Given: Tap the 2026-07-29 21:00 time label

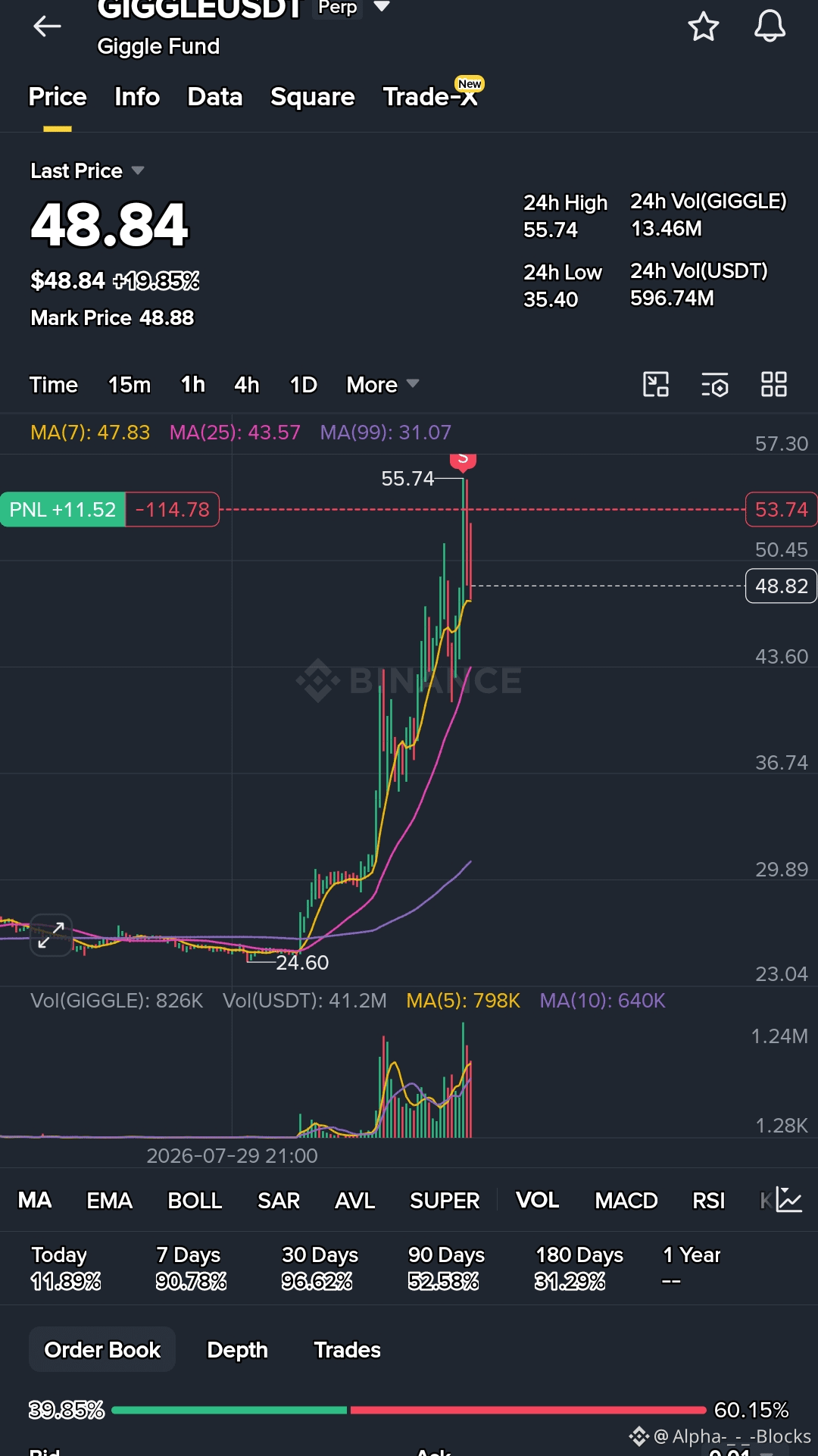Looking at the screenshot, I should click(x=232, y=1155).
